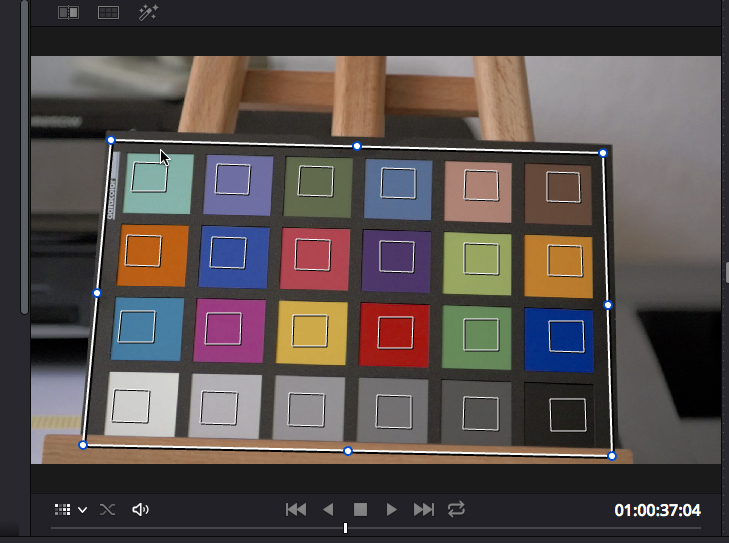
Task: Mute the viewer audio speaker
Action: click(140, 510)
